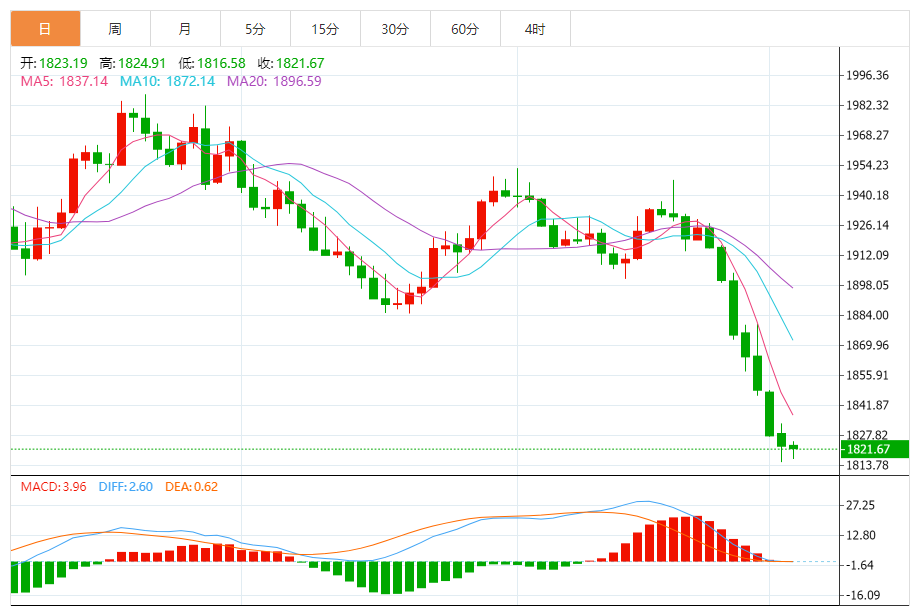Click the 1926.14 price axis label
The image size is (921, 606).
(867, 225)
